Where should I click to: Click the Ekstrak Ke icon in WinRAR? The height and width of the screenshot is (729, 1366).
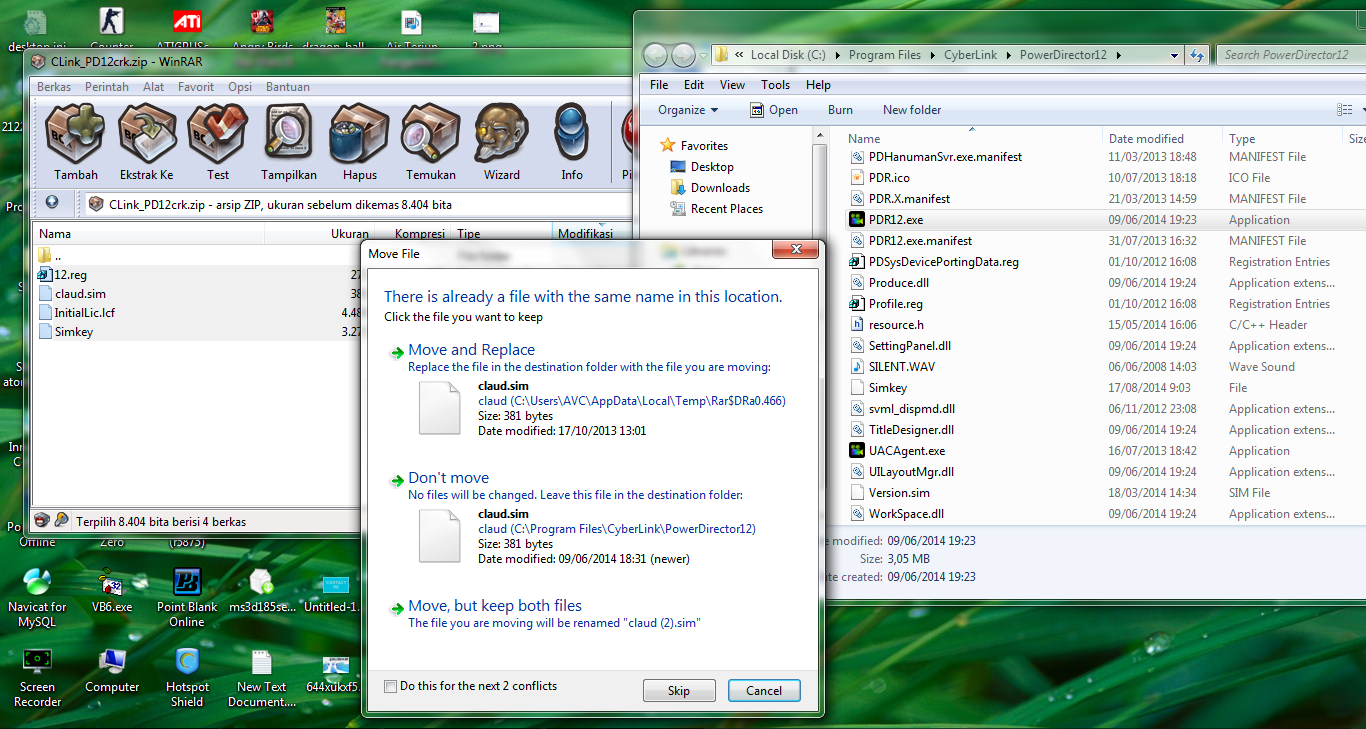click(x=147, y=143)
